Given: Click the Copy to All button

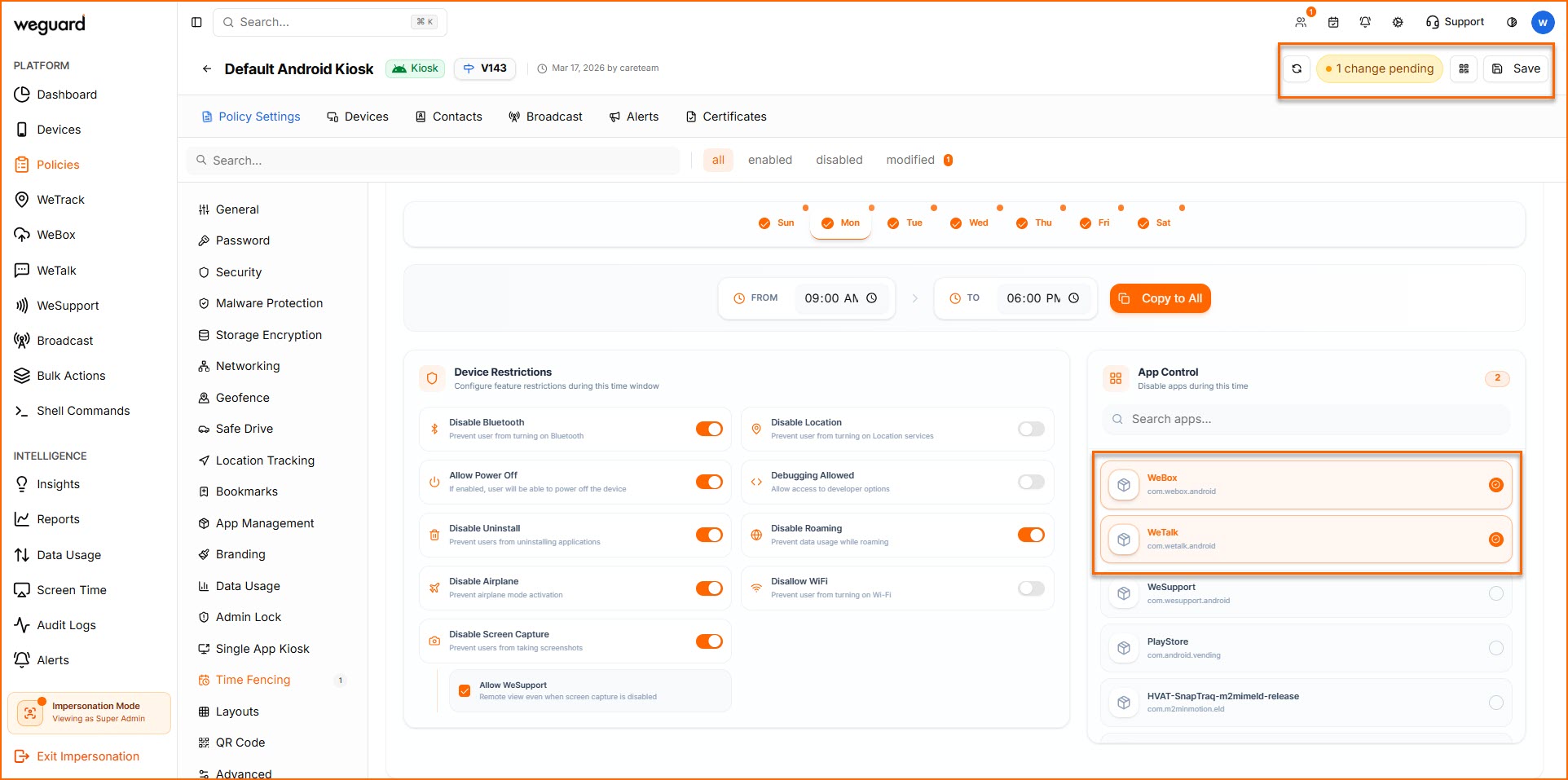Looking at the screenshot, I should tap(1161, 298).
